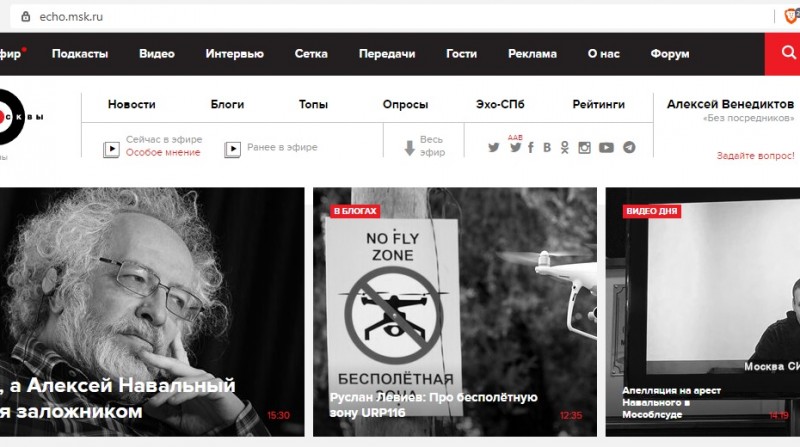Click the Odnoklassniki social icon
800x447 pixels.
(564, 148)
